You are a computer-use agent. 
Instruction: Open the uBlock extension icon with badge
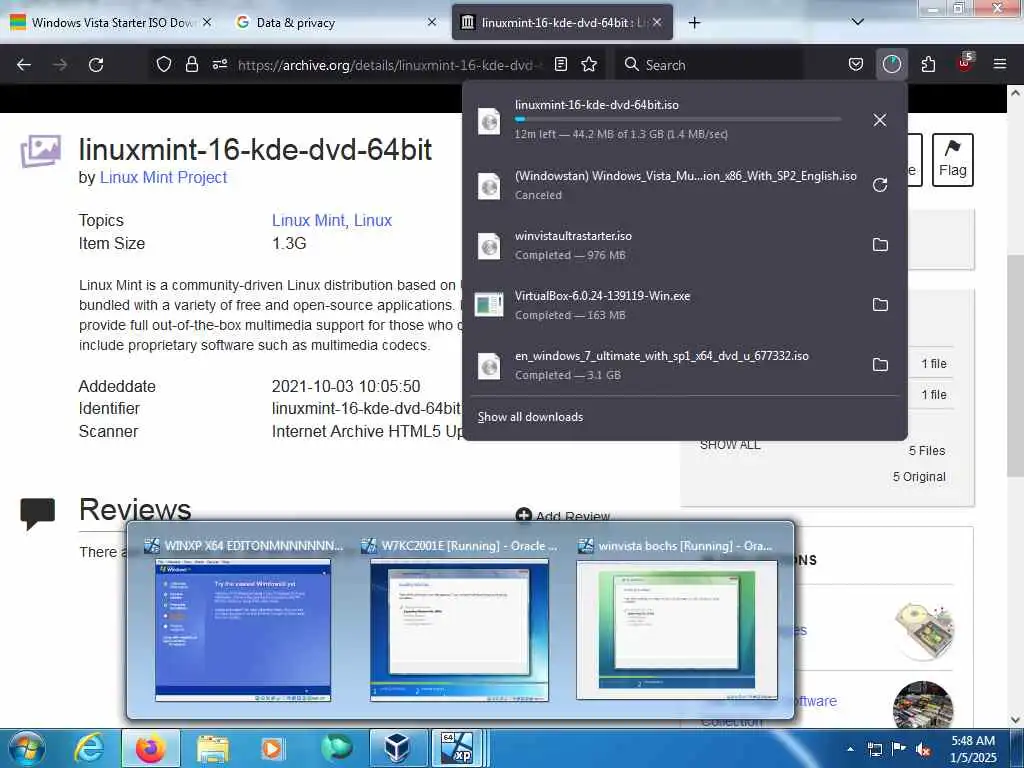[x=965, y=63]
